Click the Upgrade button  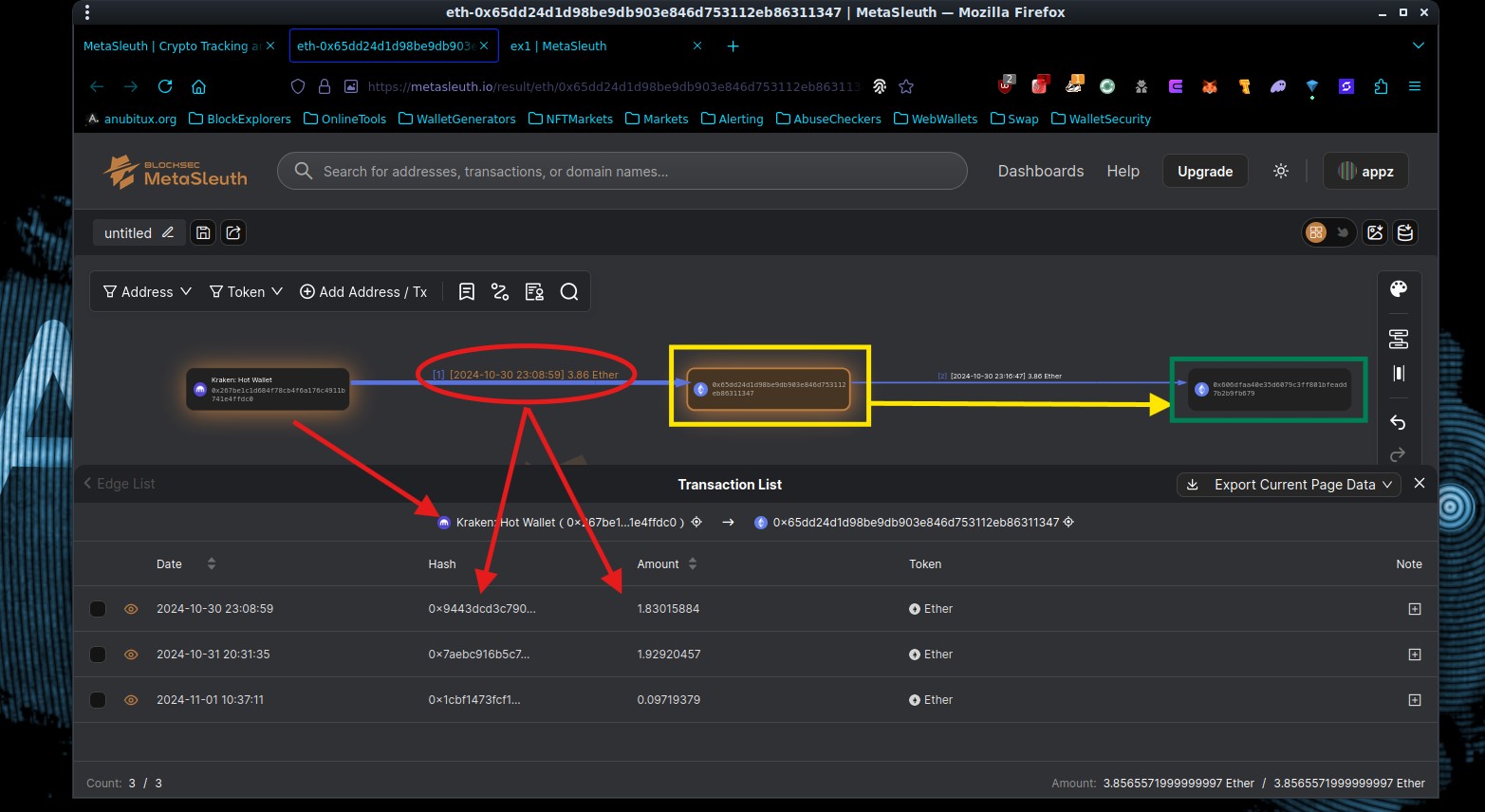point(1205,171)
